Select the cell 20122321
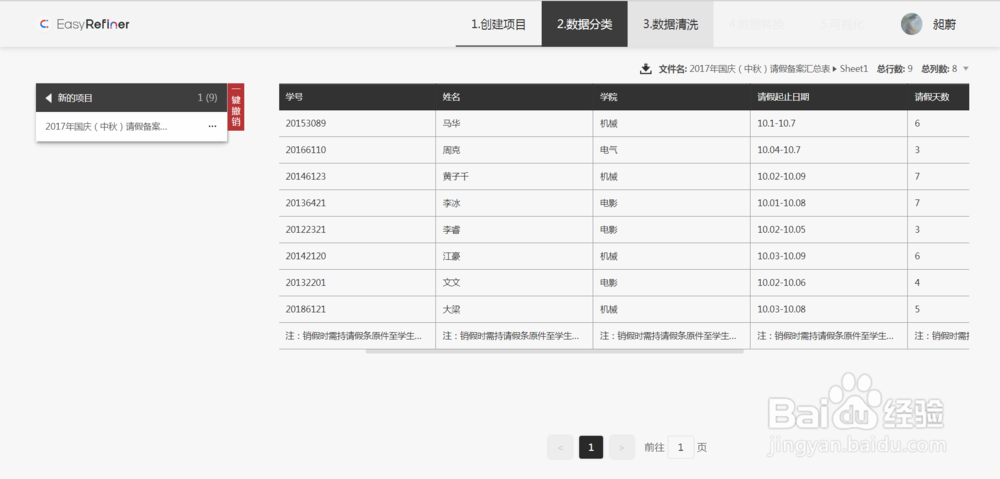The height and width of the screenshot is (479, 1000). pyautogui.click(x=357, y=230)
